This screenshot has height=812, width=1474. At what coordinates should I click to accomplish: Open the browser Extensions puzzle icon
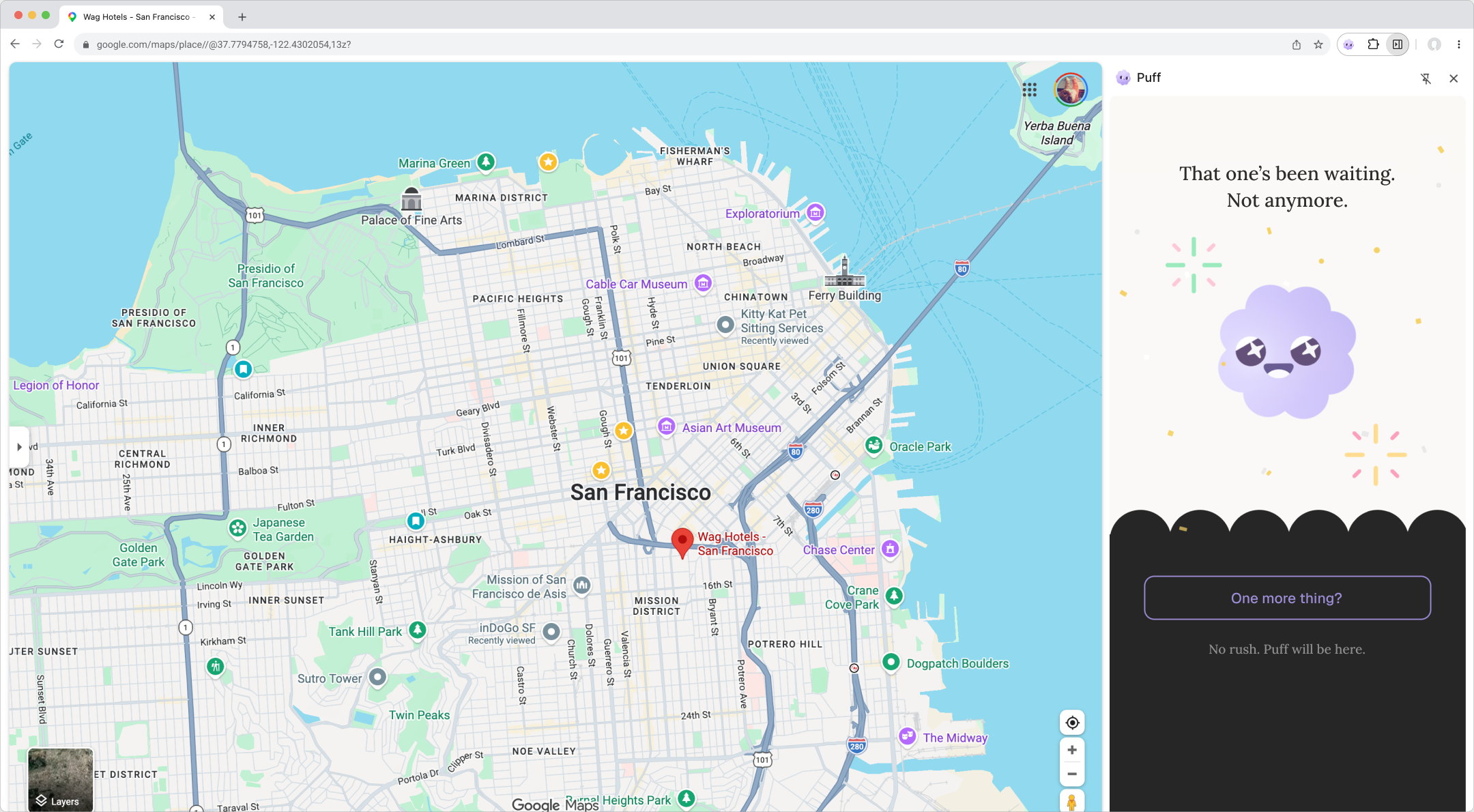(1373, 44)
